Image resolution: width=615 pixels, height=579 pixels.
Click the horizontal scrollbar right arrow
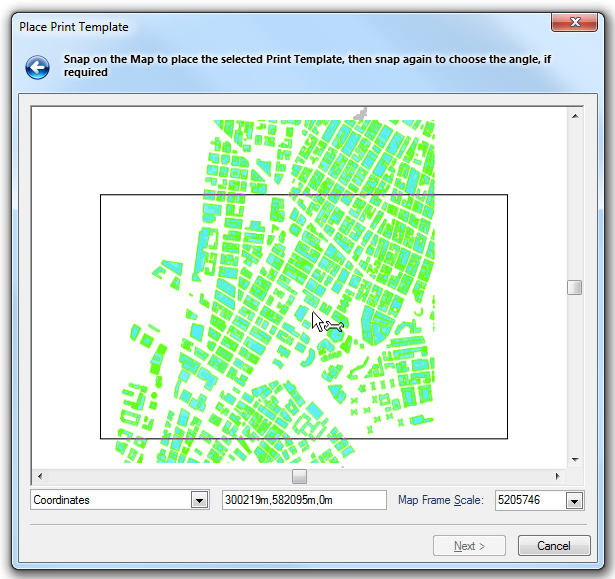point(558,477)
